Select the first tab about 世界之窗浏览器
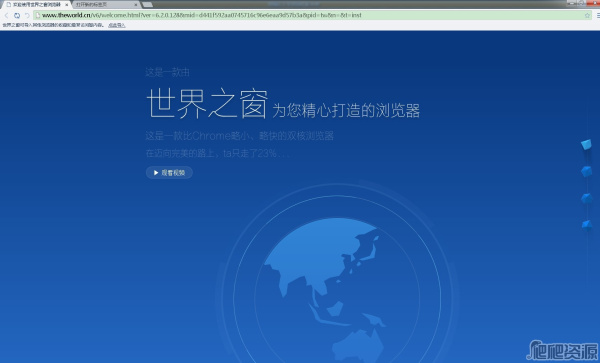This screenshot has height=363, width=600. point(35,5)
